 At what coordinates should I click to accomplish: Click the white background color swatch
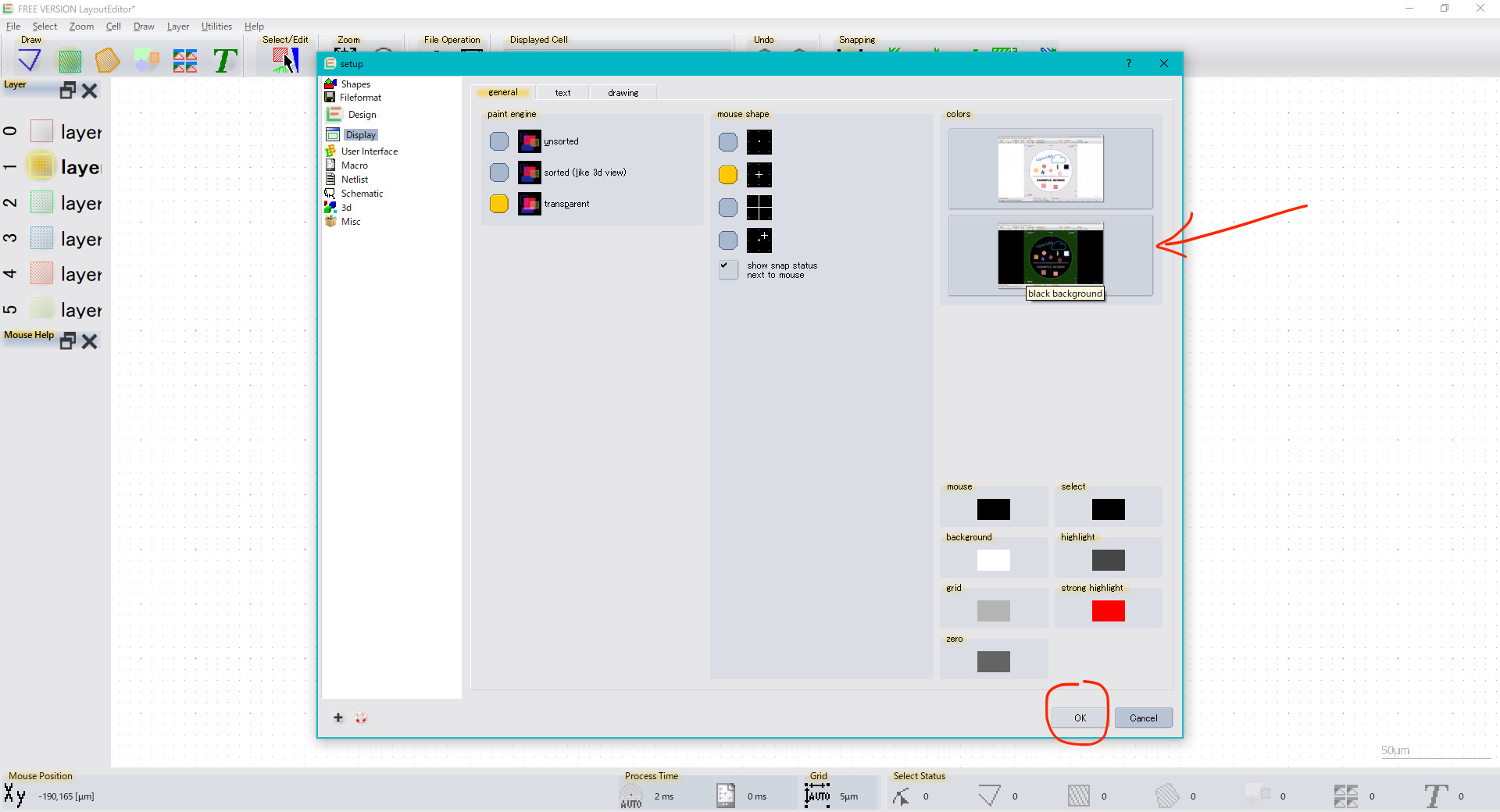[x=993, y=560]
